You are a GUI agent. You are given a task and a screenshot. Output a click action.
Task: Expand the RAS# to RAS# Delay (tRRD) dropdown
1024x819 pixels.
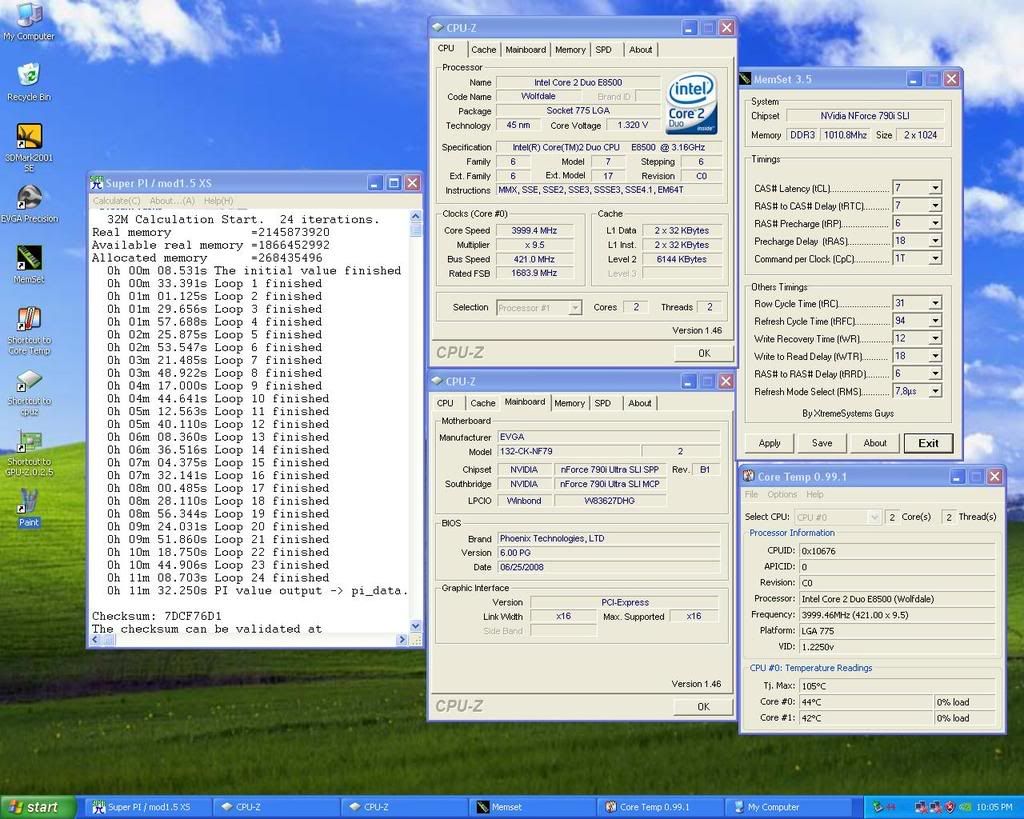(x=935, y=374)
